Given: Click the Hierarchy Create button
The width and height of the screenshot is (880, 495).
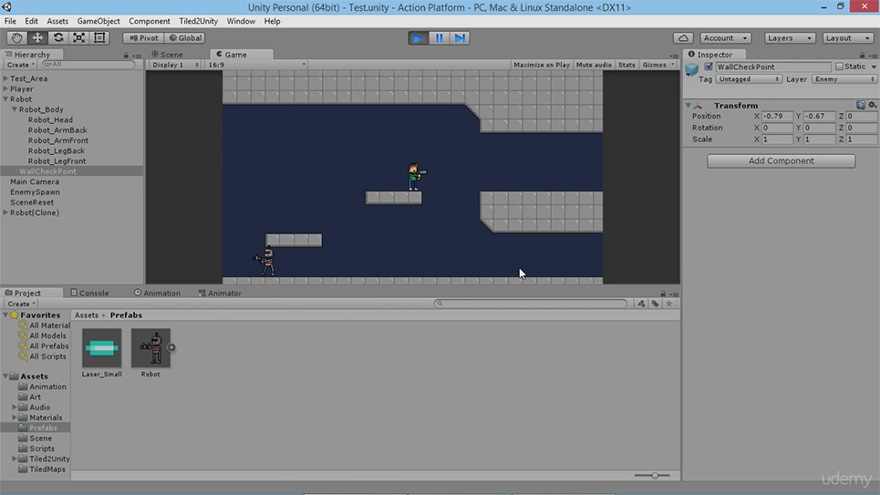Looking at the screenshot, I should point(20,65).
